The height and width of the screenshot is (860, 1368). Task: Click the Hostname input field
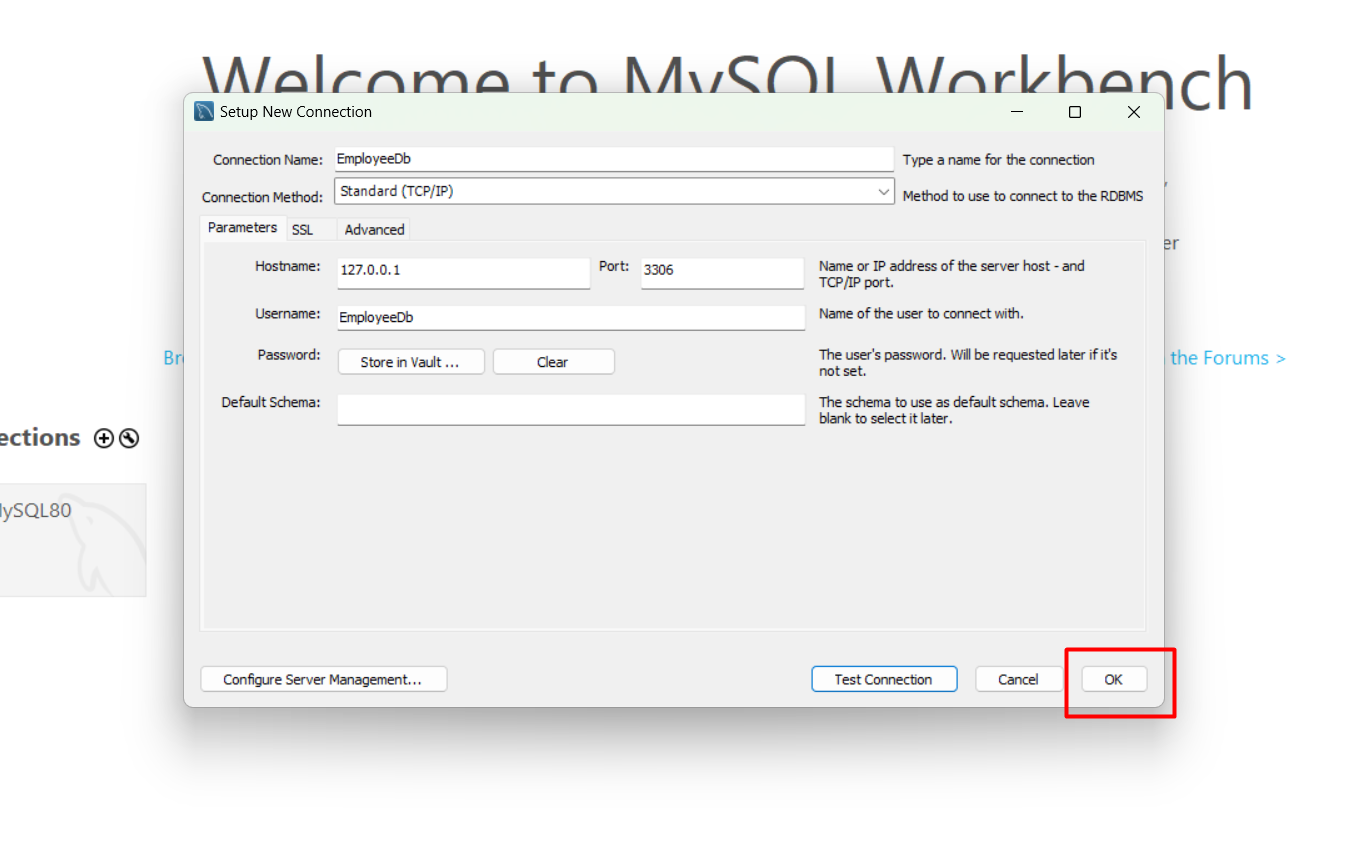click(x=464, y=272)
